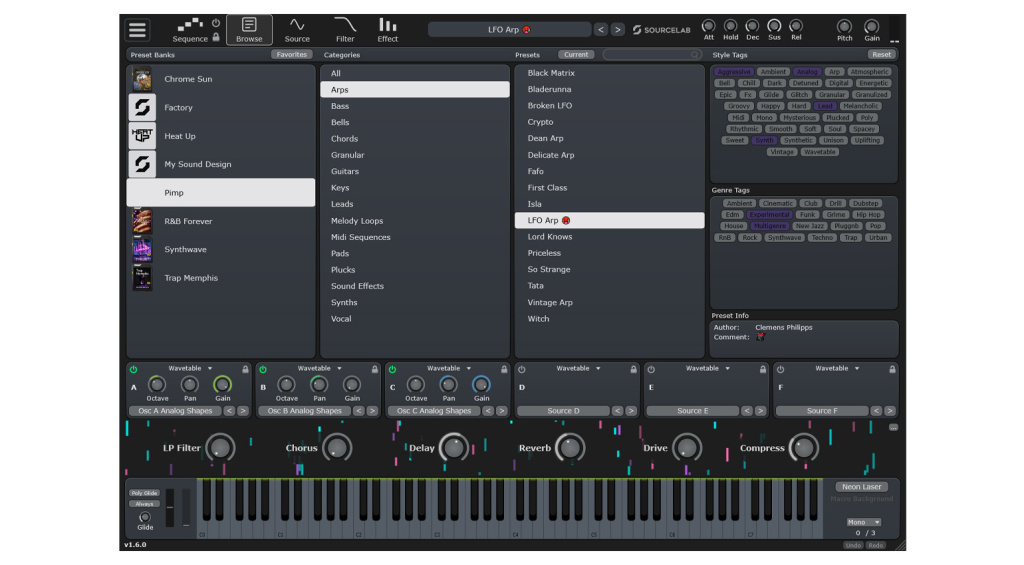This screenshot has width=1024, height=565.
Task: Lock oscillator A
Action: click(x=246, y=369)
